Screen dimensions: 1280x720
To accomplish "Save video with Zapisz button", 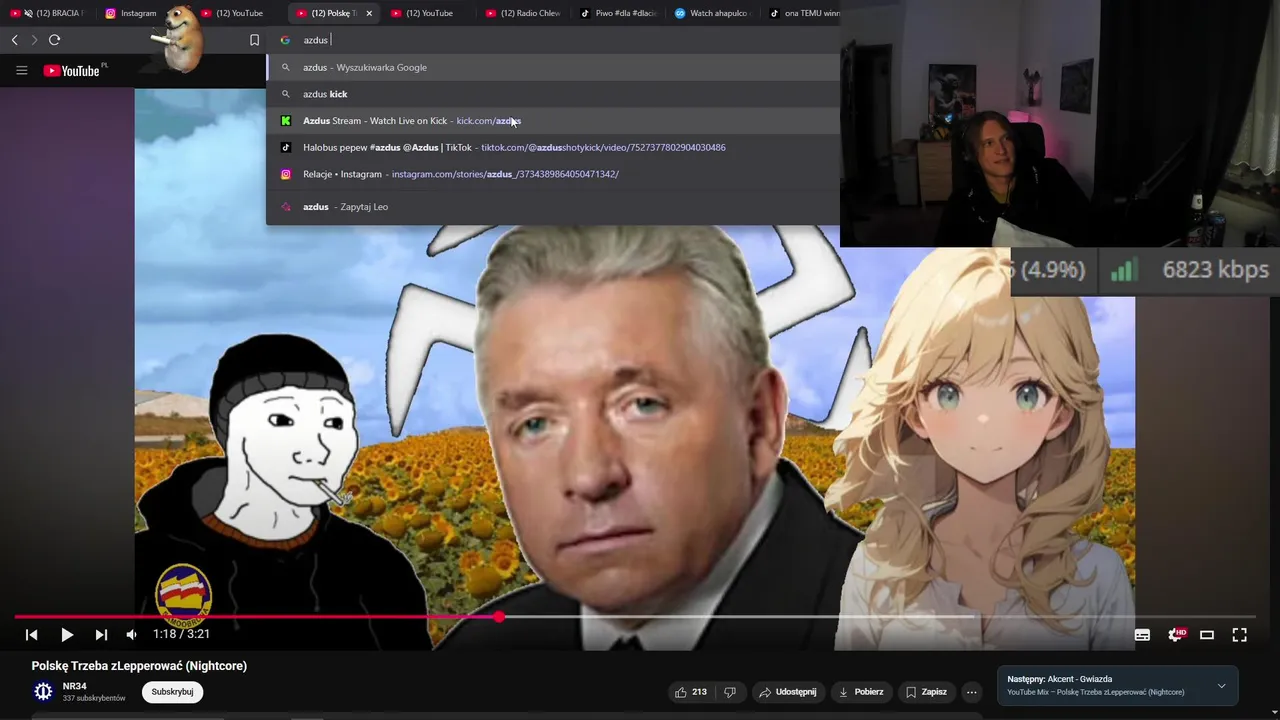I will (x=926, y=692).
